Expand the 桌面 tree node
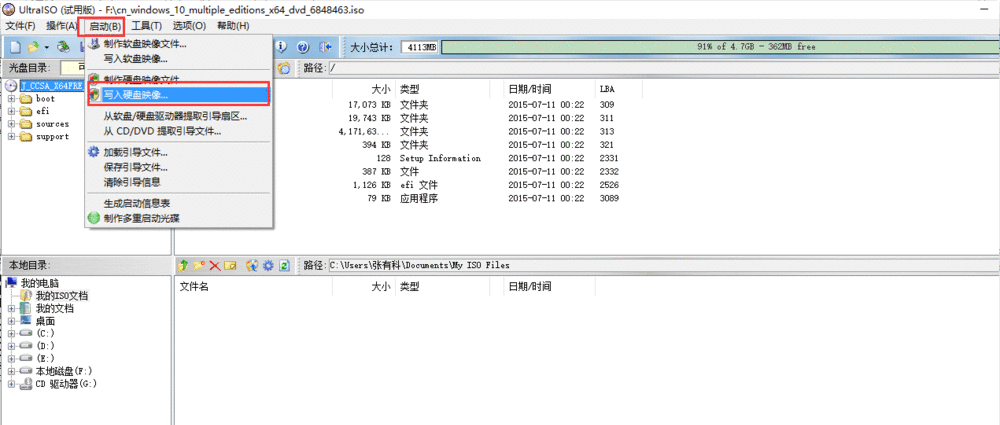Viewport: 1000px width, 425px height. tap(11, 321)
